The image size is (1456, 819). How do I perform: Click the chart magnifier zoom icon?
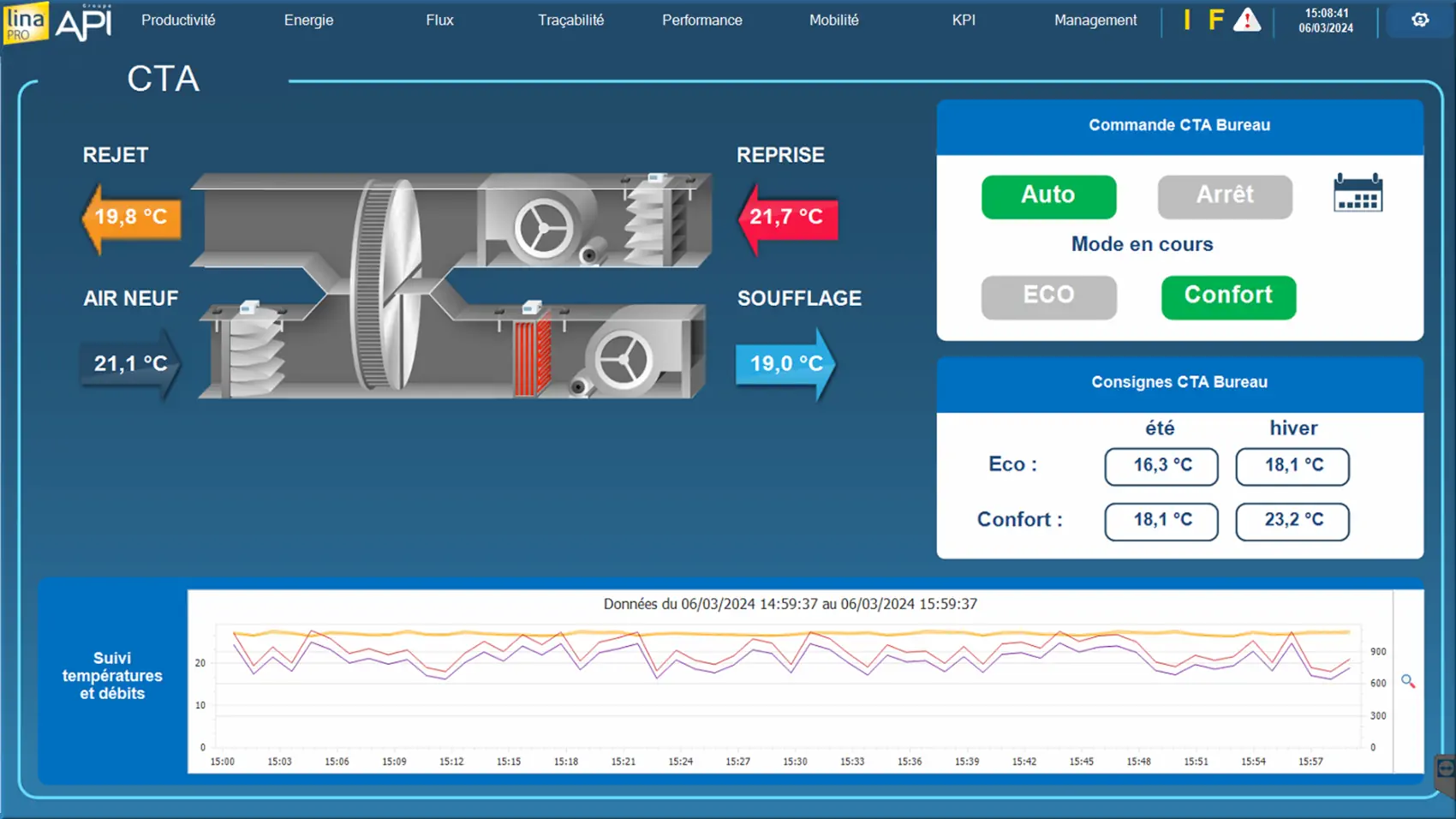[1408, 681]
